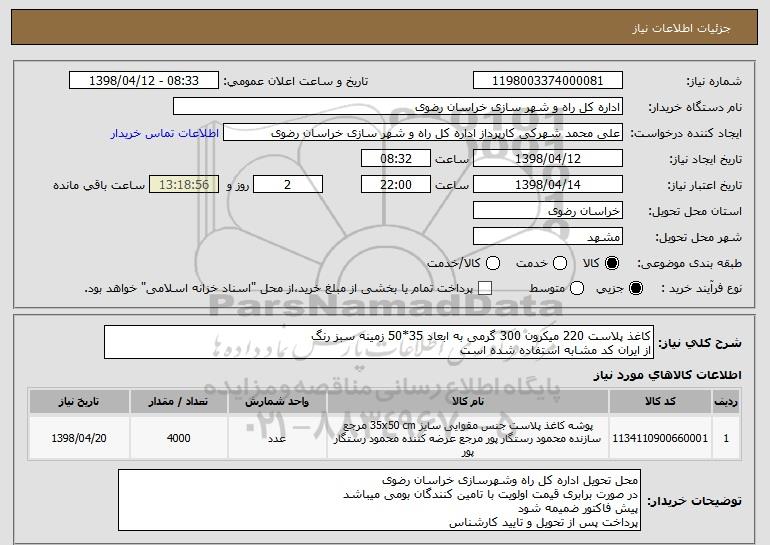The width and height of the screenshot is (770, 545).
Task: Select the کالا/خدمت radio button
Action: coord(493,263)
